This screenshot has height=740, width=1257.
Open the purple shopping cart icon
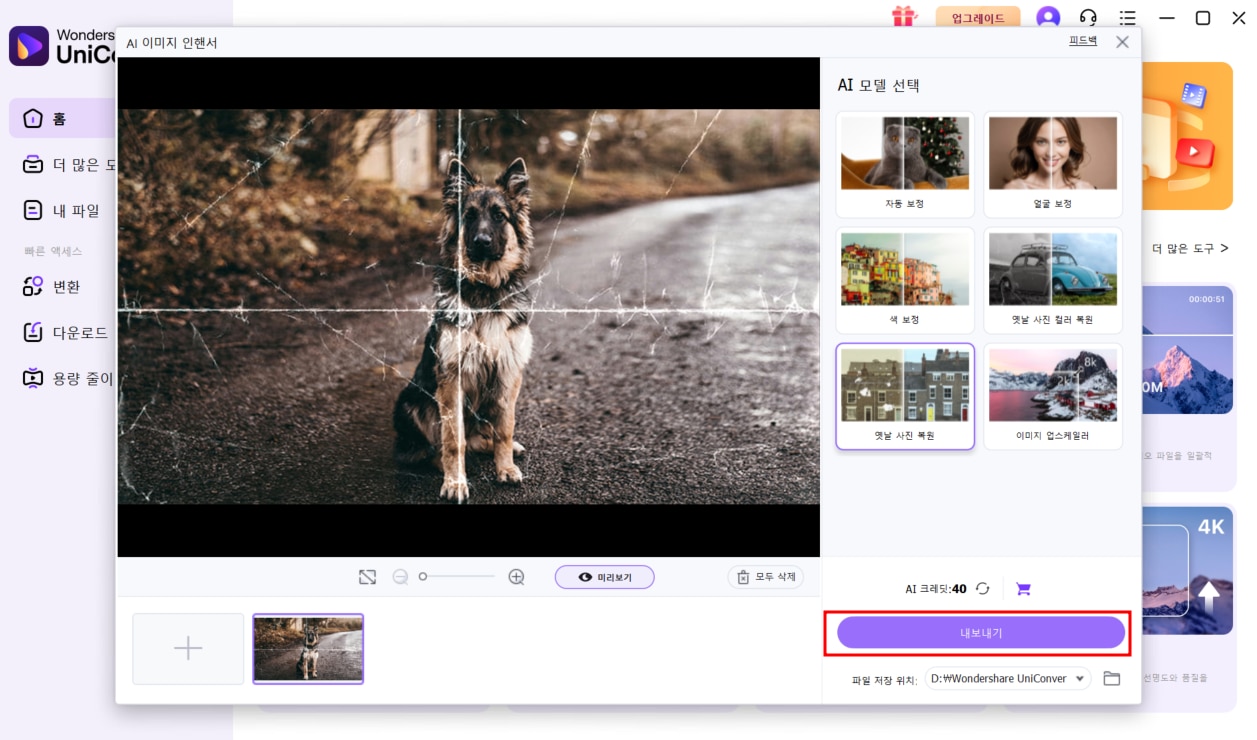1023,589
